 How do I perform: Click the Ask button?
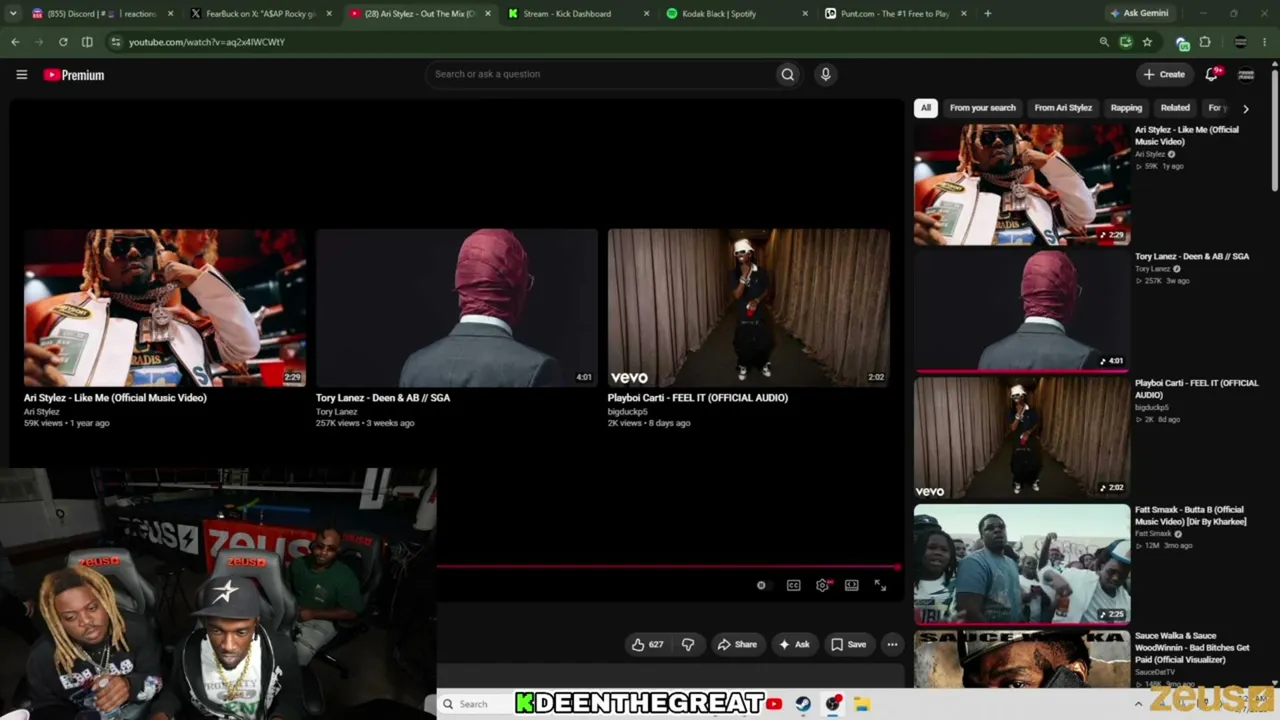pos(794,644)
